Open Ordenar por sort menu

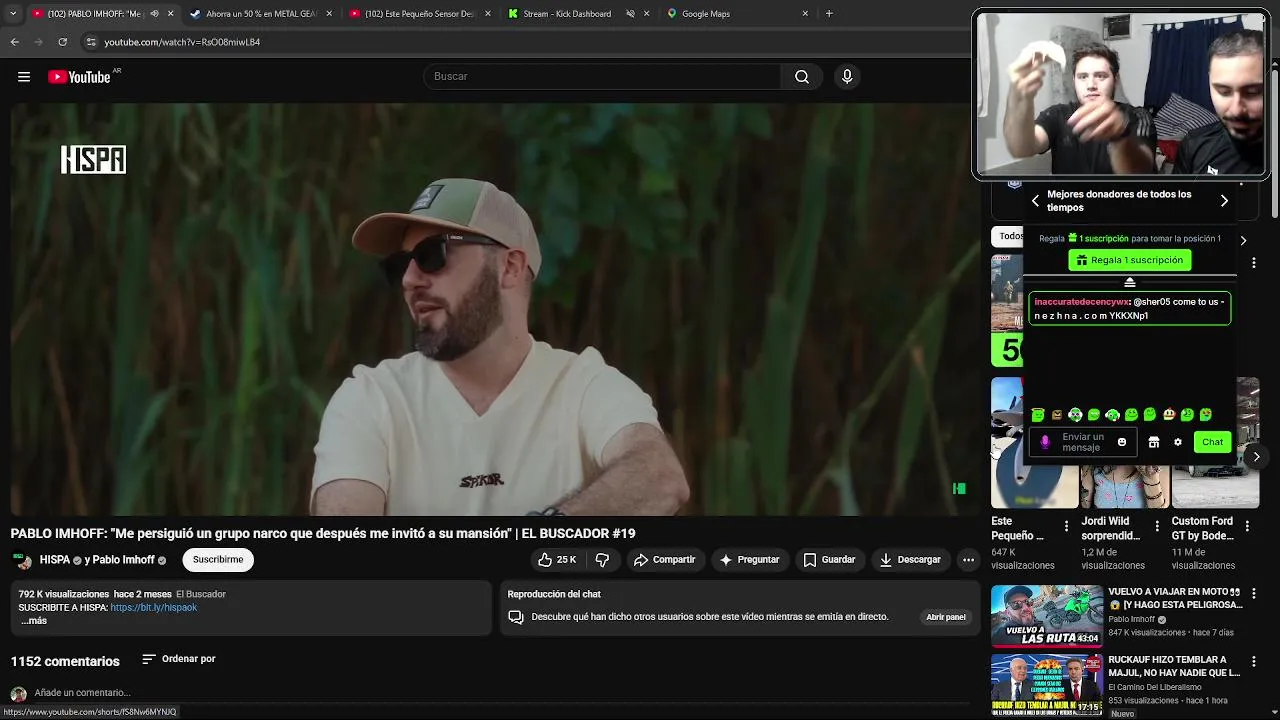point(179,659)
